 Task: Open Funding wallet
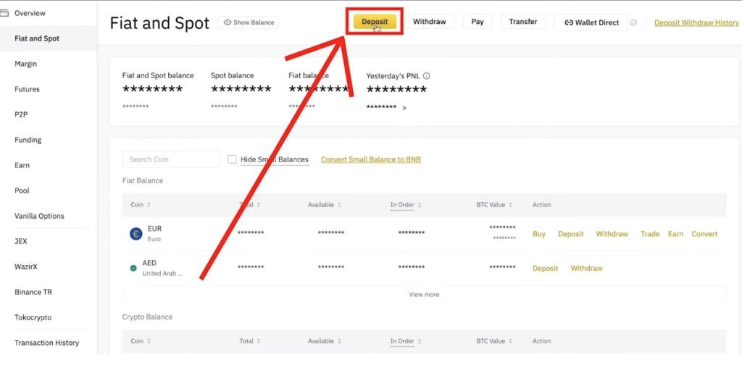coord(28,140)
